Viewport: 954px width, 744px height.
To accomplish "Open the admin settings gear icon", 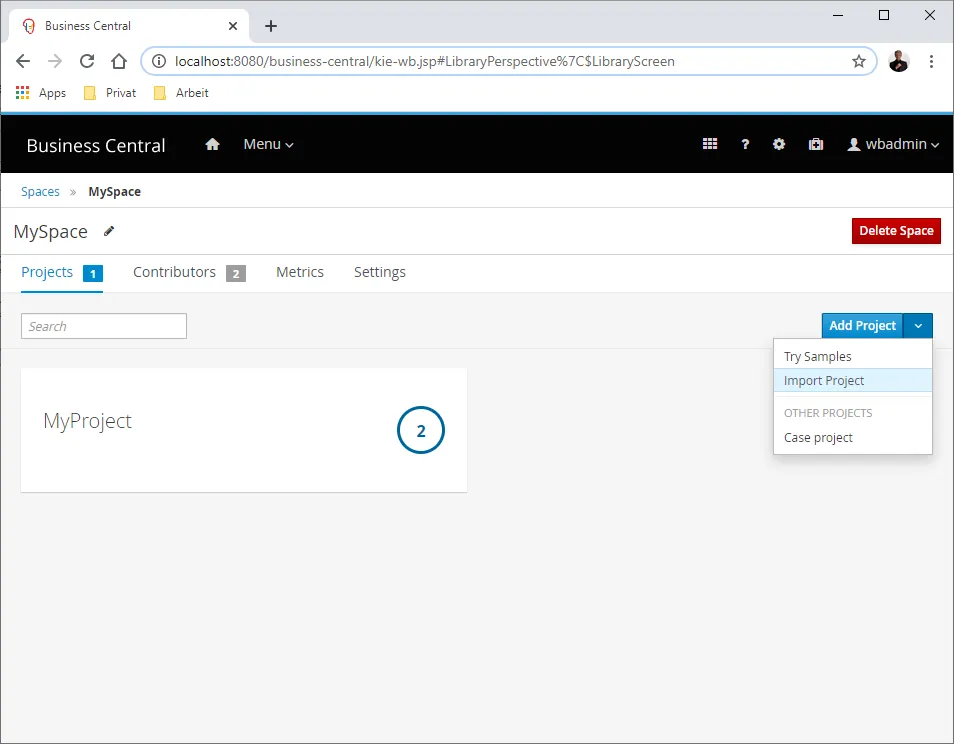I will (x=779, y=144).
